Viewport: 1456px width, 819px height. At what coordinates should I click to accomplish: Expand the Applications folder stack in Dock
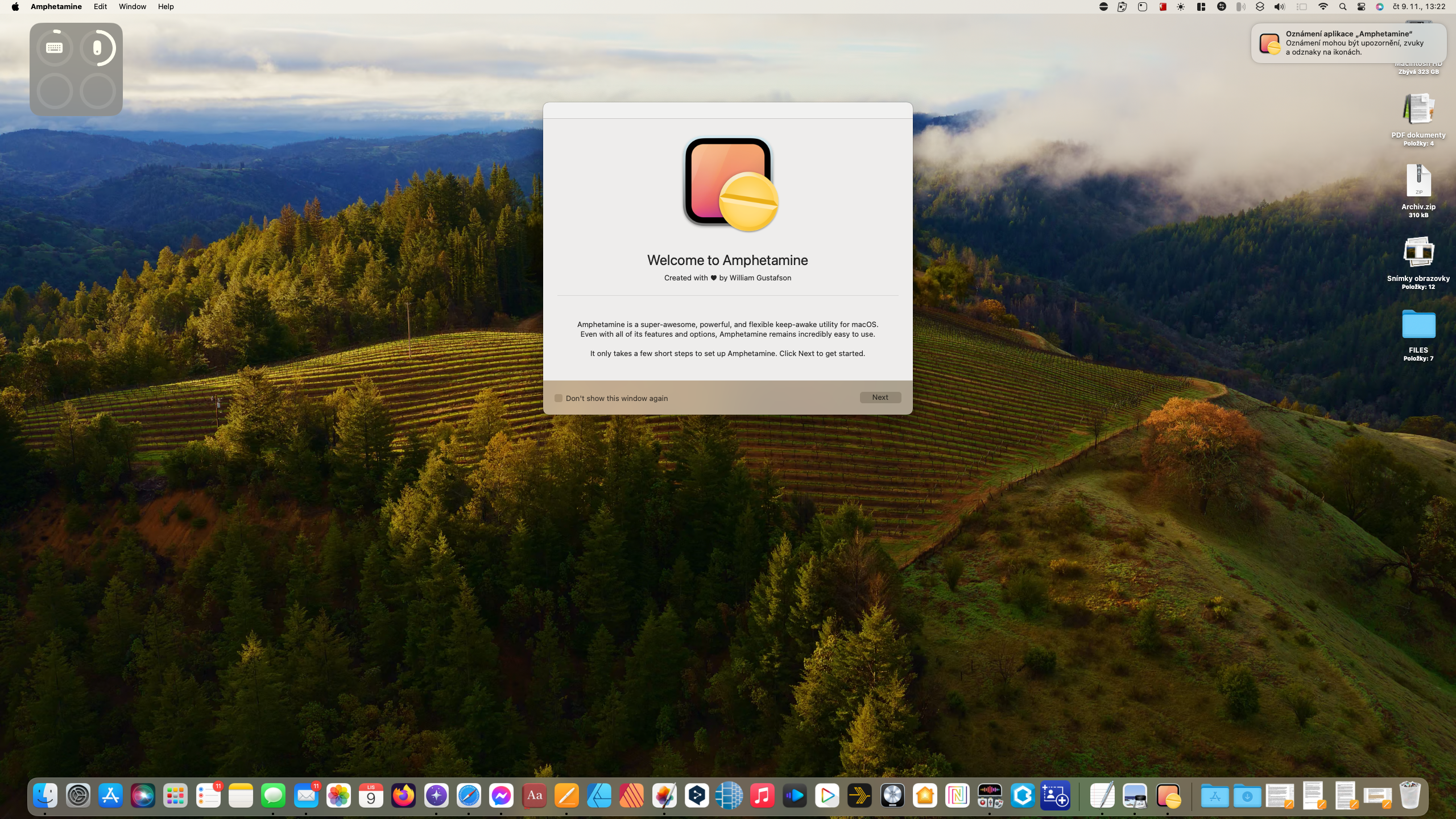[1214, 796]
